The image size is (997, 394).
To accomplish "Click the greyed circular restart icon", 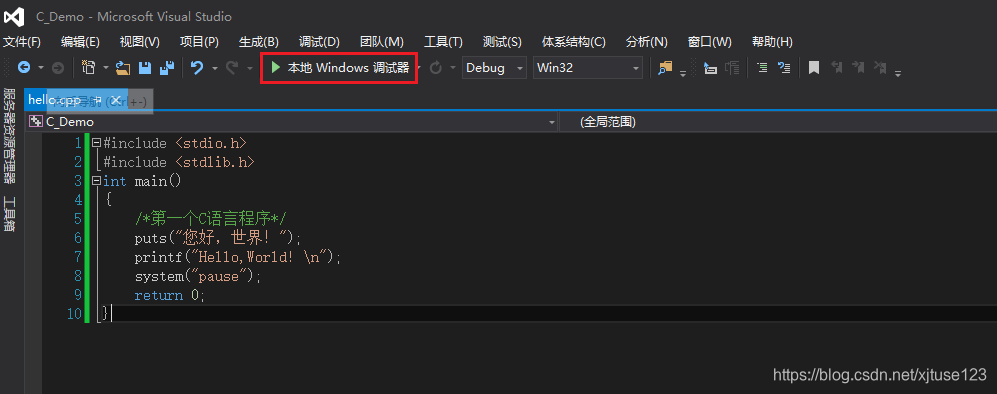I will [x=436, y=67].
